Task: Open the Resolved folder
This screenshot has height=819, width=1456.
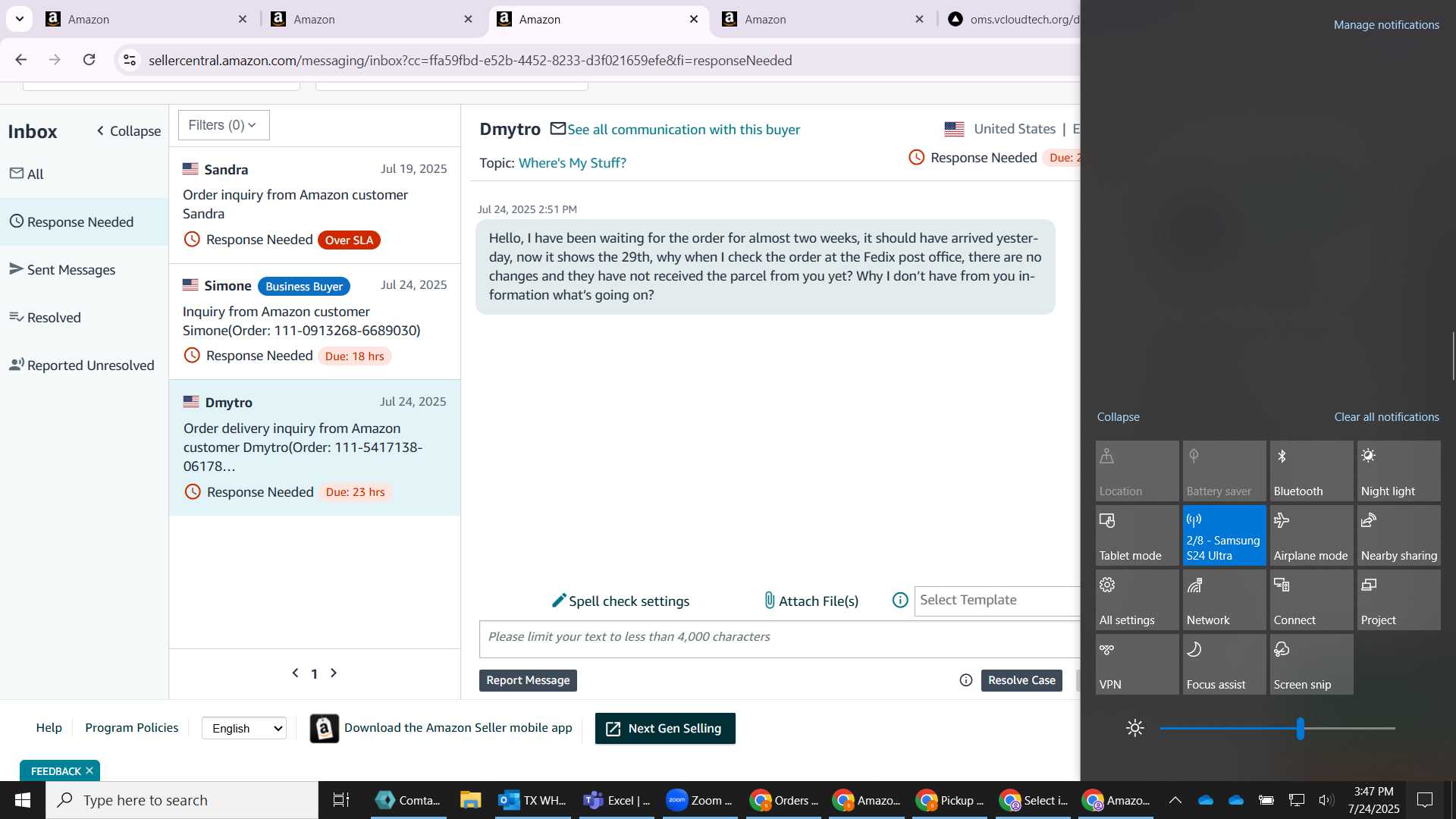Action: point(45,318)
